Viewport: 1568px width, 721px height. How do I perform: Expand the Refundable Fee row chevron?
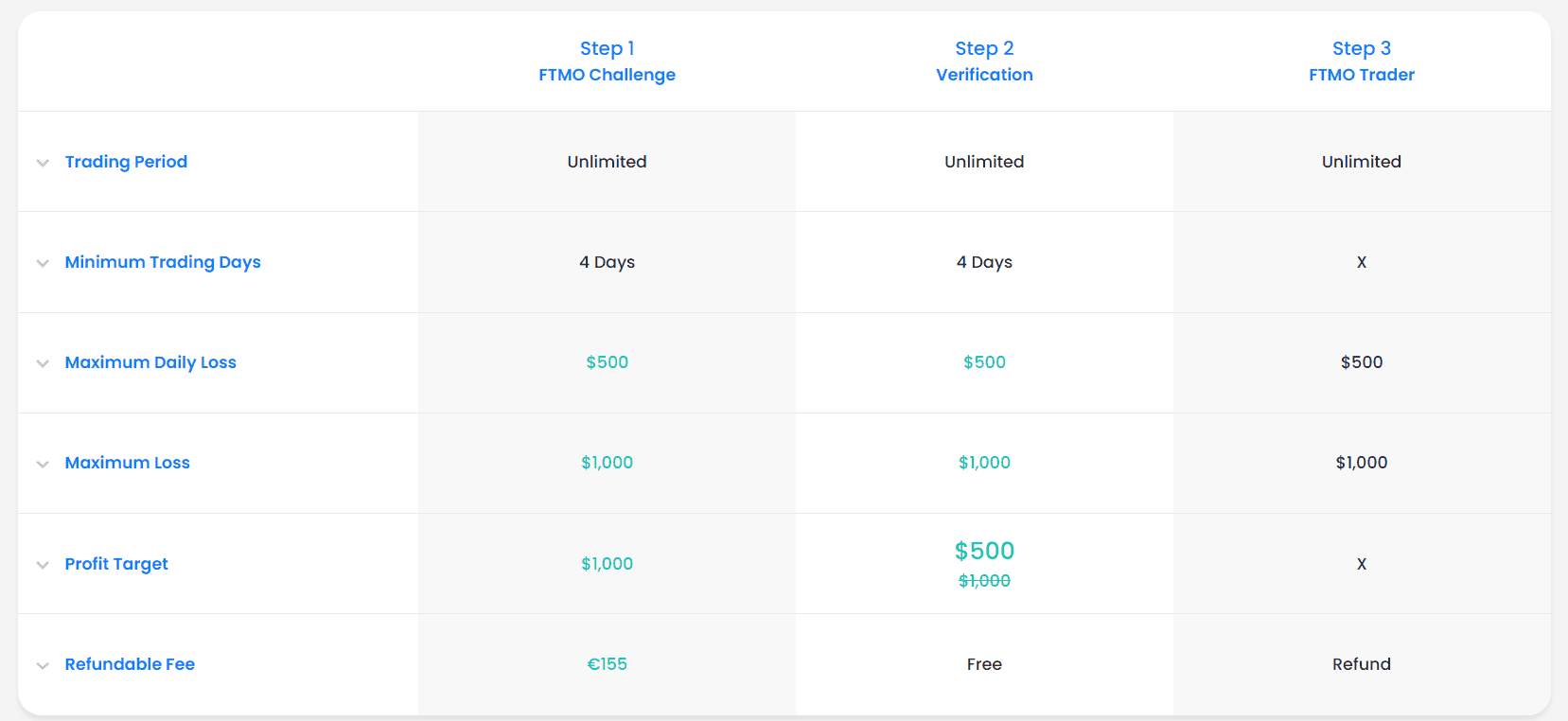[x=43, y=665]
